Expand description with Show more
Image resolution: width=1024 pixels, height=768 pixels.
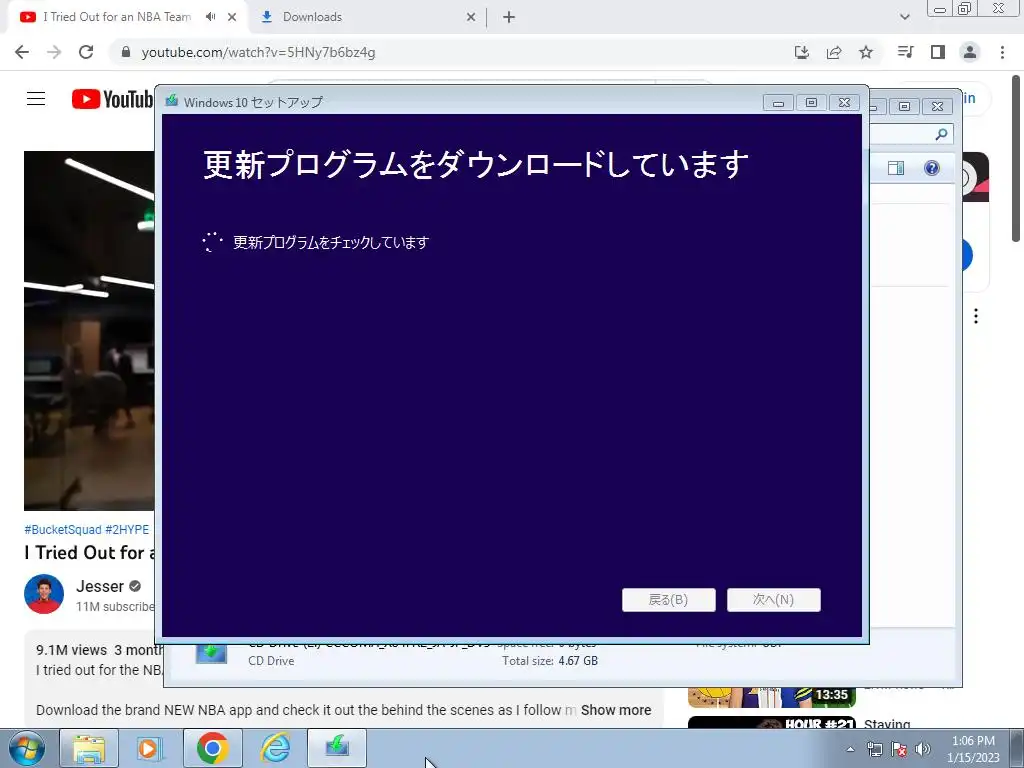[616, 710]
